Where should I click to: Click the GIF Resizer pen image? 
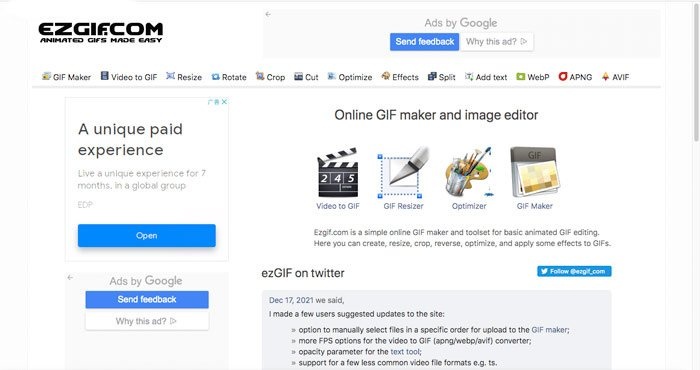click(x=403, y=173)
